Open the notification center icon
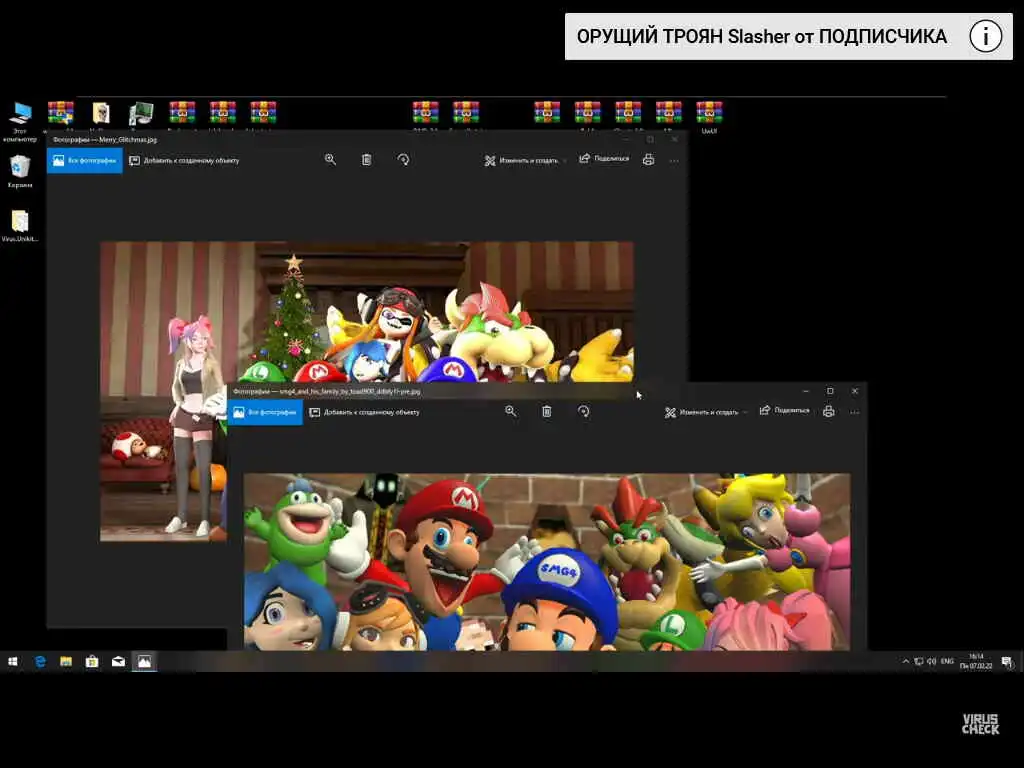The width and height of the screenshot is (1024, 768). click(x=1007, y=662)
